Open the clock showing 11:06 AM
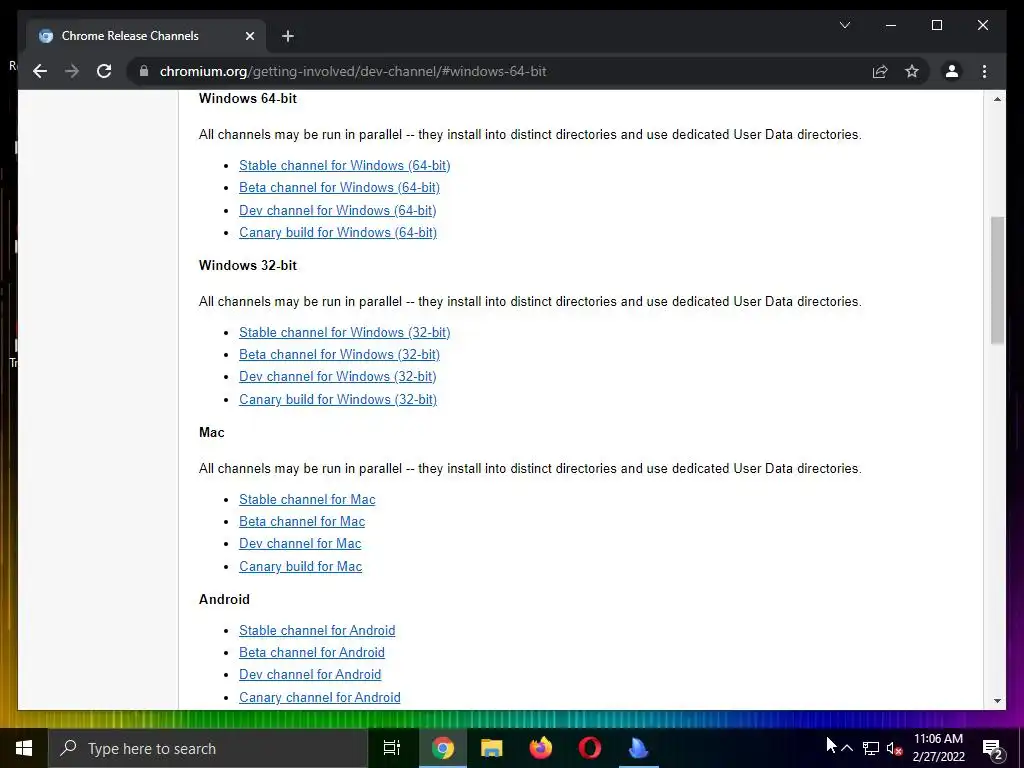The image size is (1024, 768). click(x=938, y=748)
